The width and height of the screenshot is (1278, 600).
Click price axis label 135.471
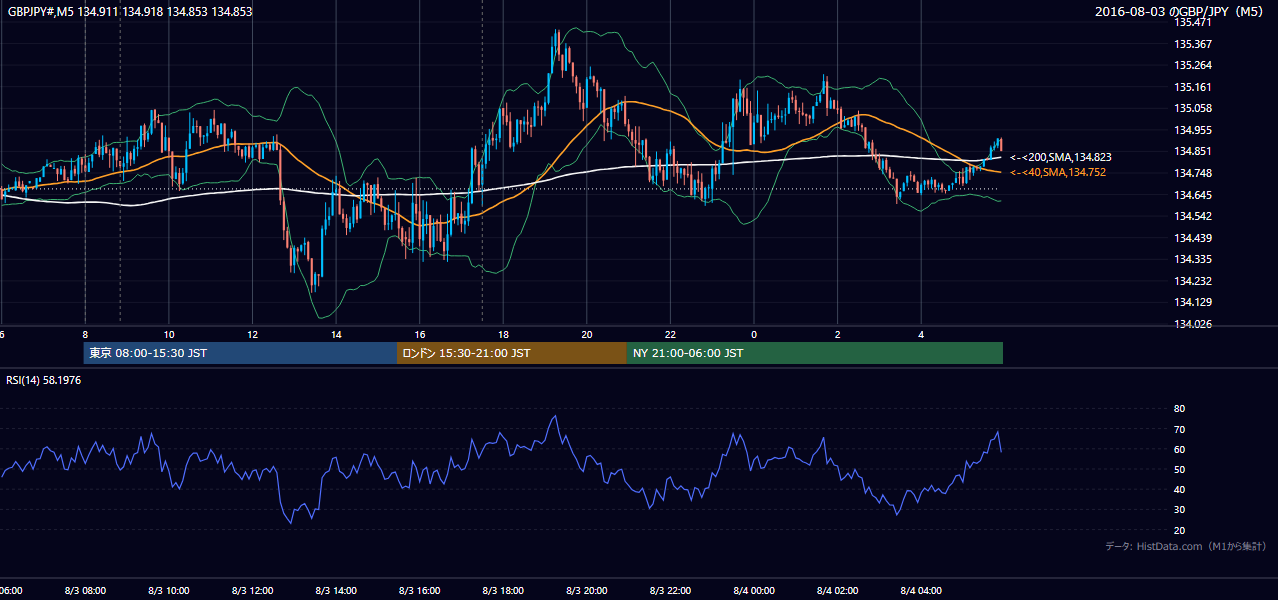pyautogui.click(x=1192, y=22)
